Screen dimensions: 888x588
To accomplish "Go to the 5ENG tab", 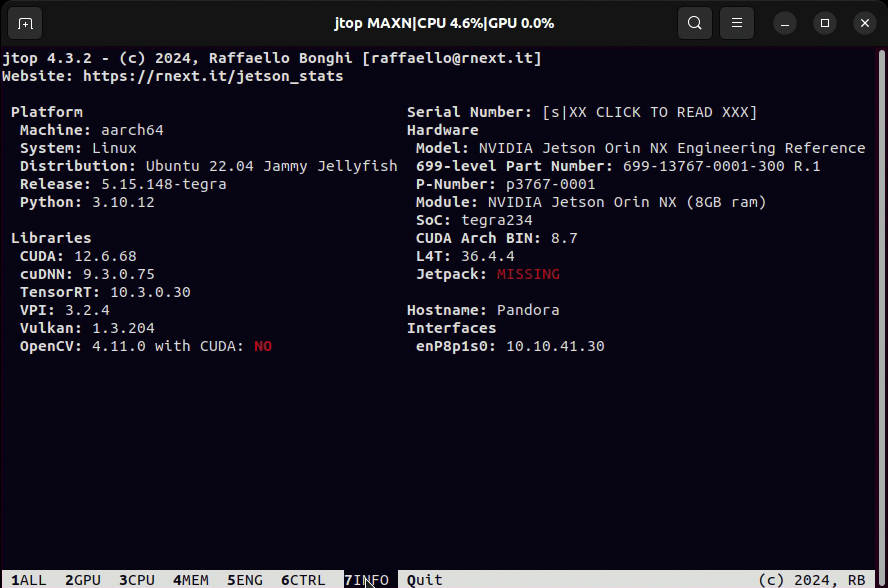I will (x=245, y=580).
